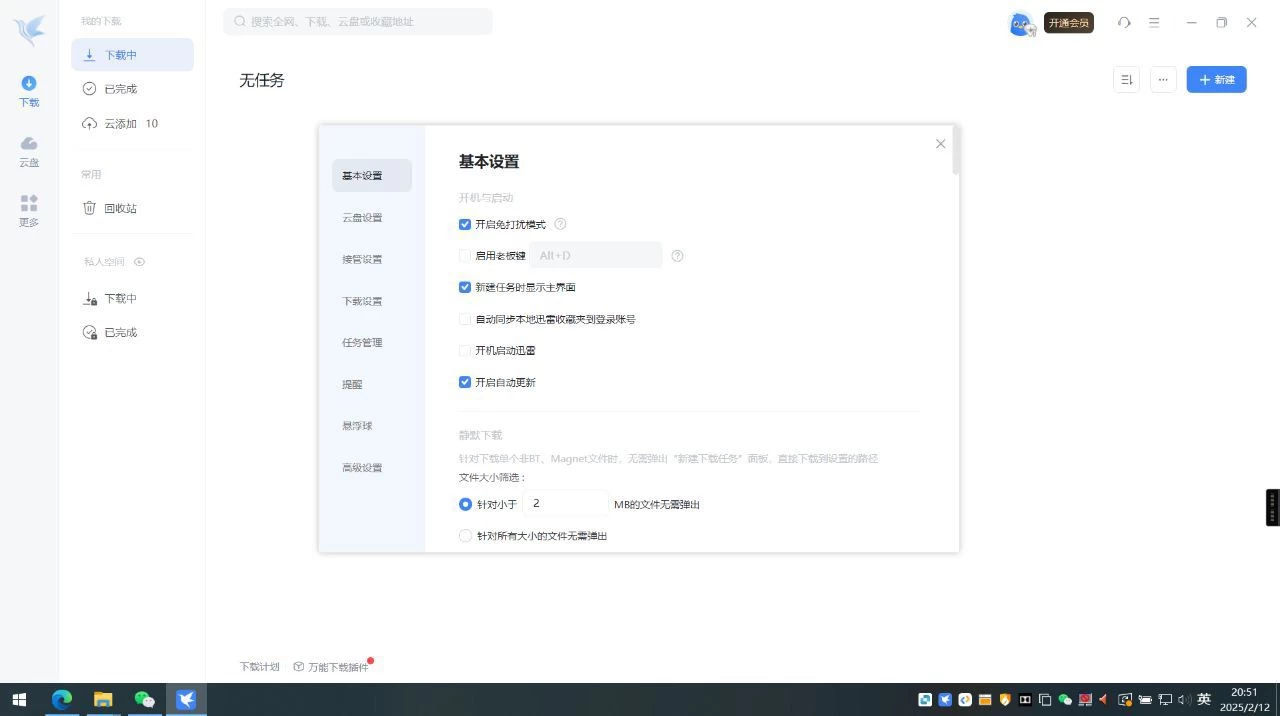Click the 新建 button to create a task
The image size is (1280, 716).
pos(1216,79)
